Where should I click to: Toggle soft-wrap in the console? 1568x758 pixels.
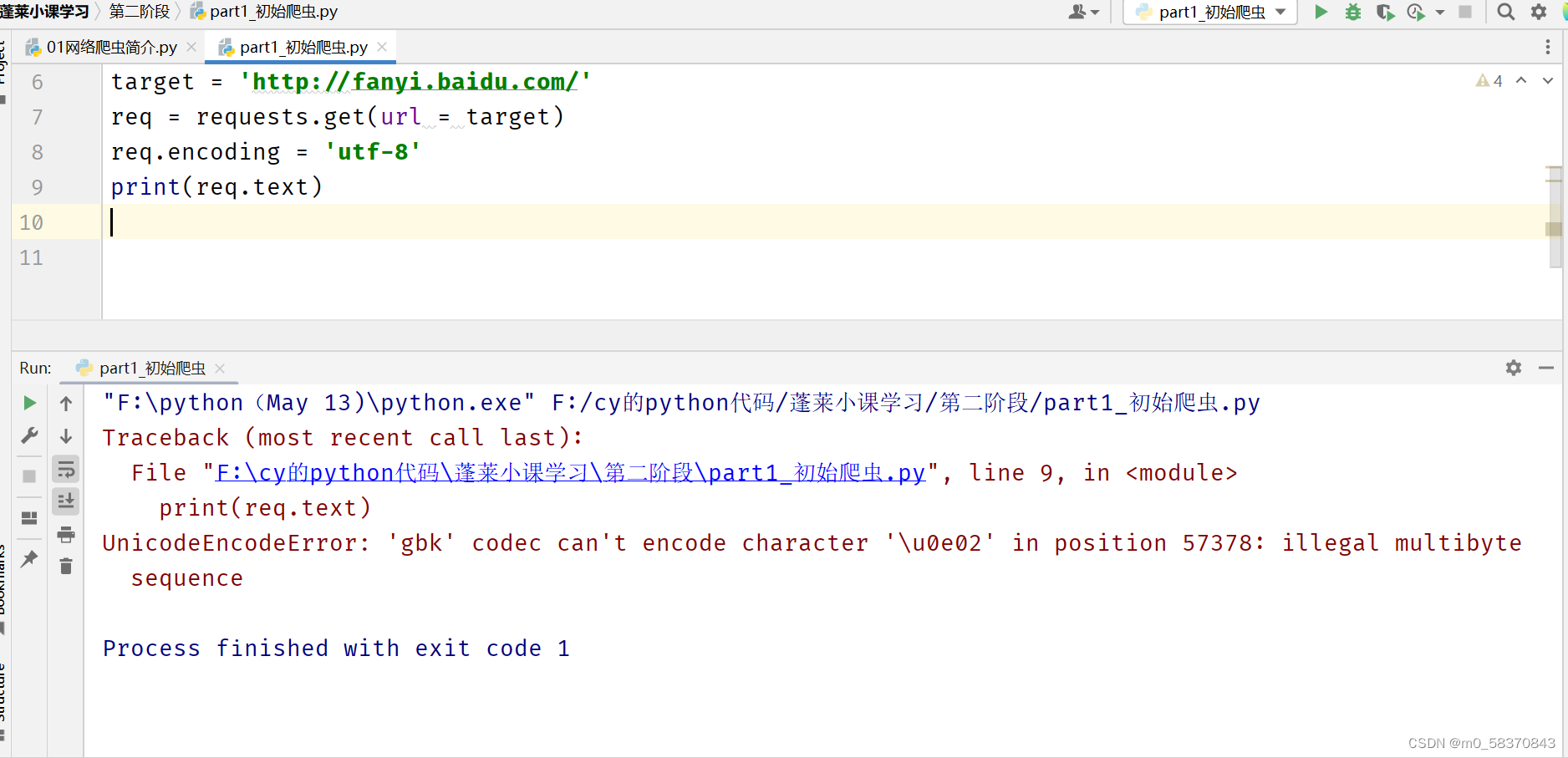pos(66,468)
